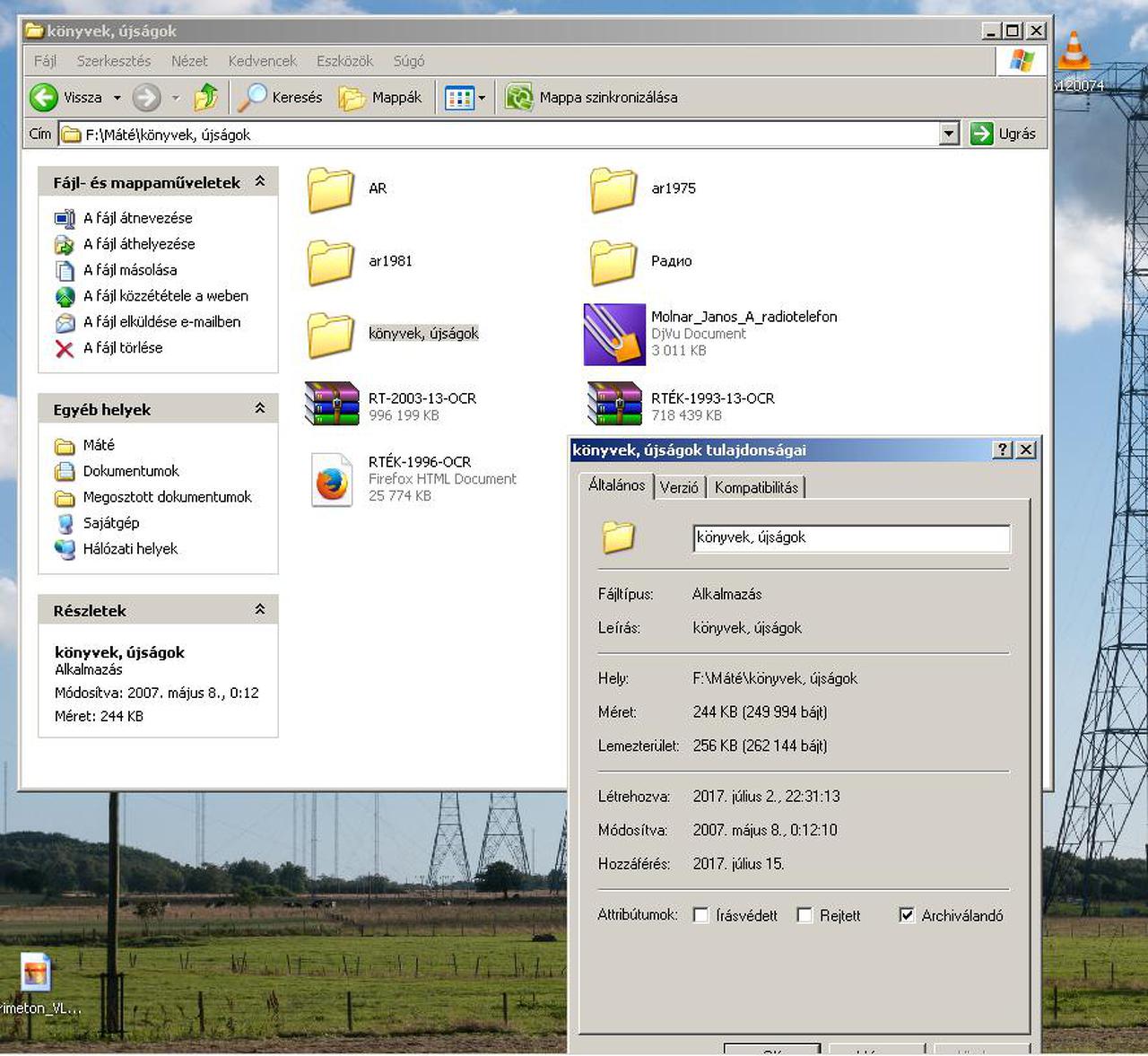This screenshot has height=1056, width=1148.
Task: Switch to the Általános tab
Action: click(616, 484)
